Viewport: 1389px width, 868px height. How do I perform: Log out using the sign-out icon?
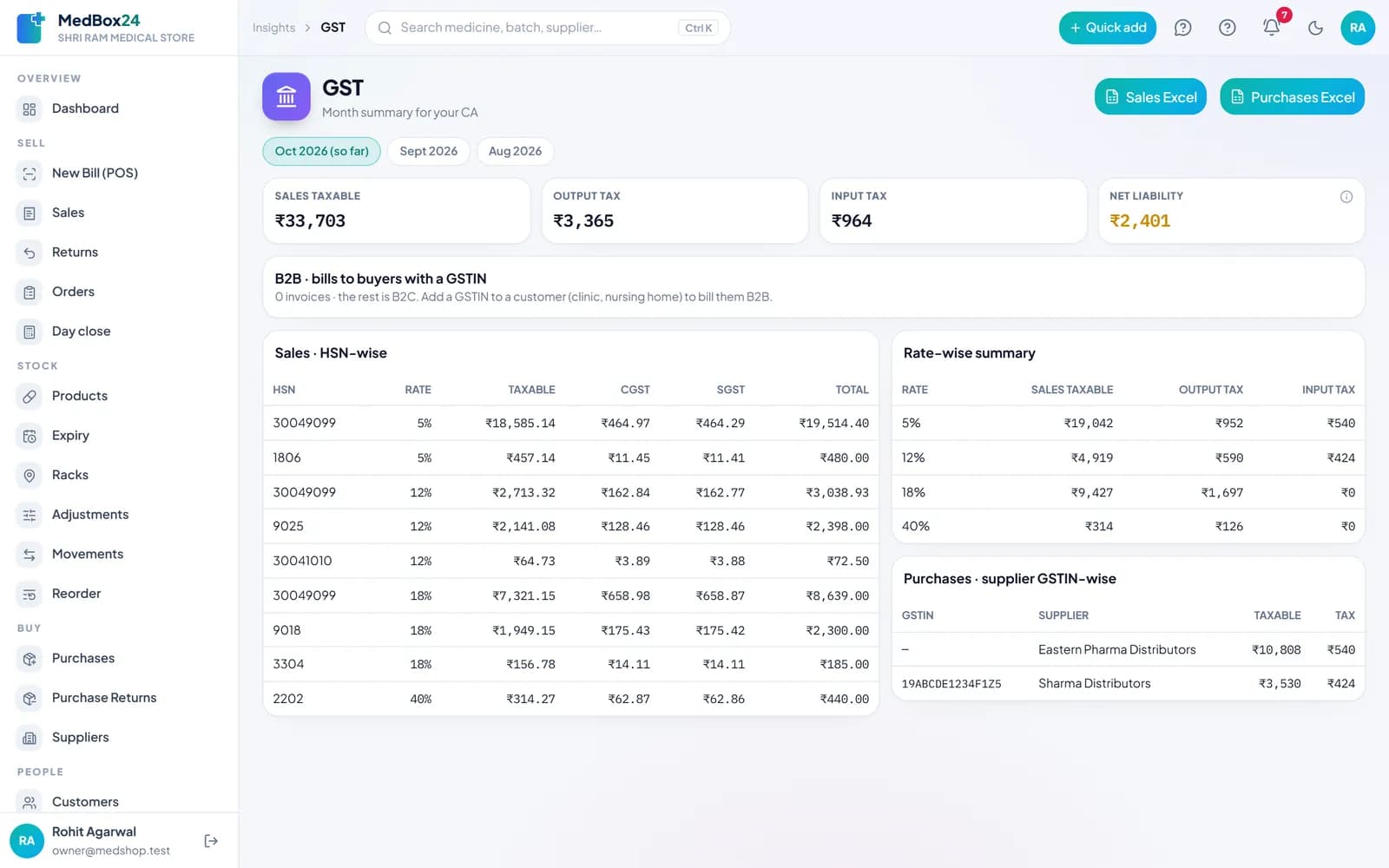(211, 841)
